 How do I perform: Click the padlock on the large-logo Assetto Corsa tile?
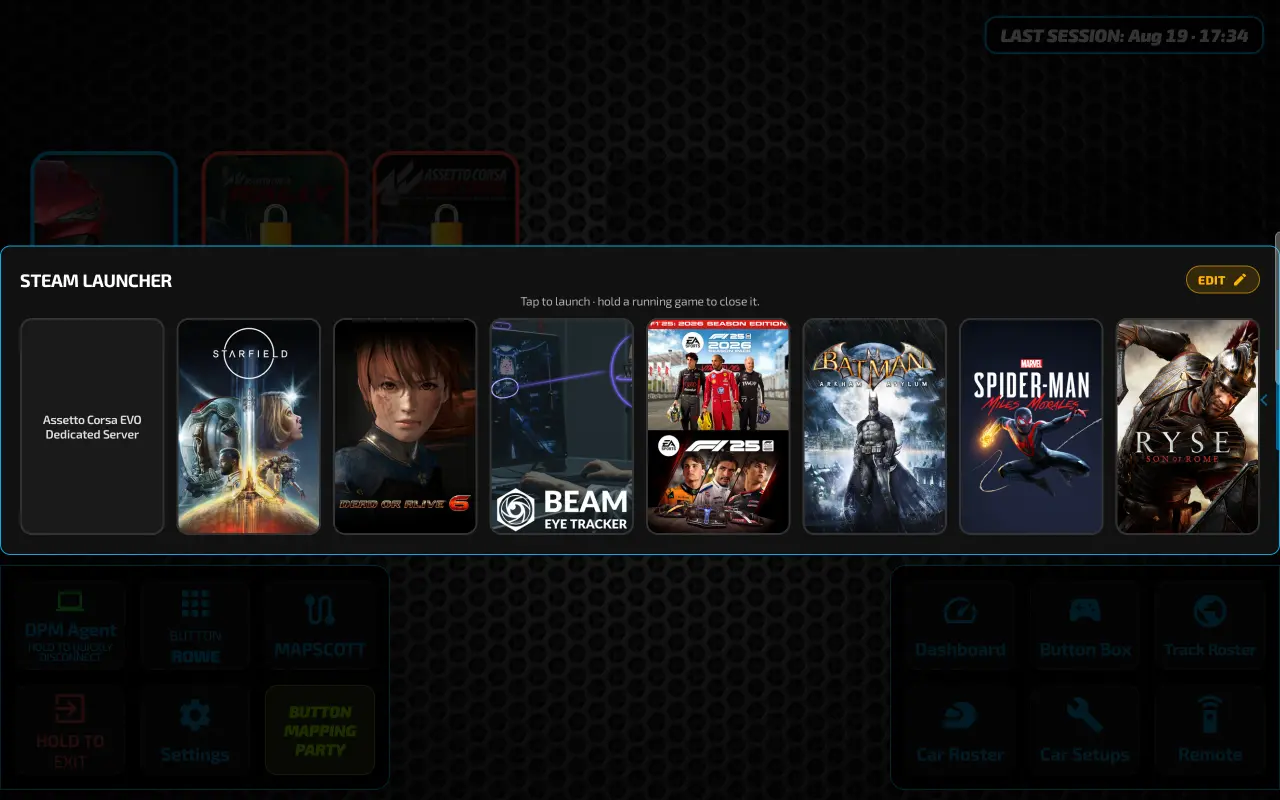tap(446, 225)
